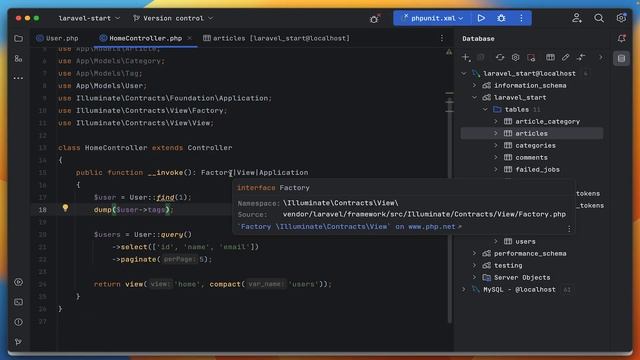Open the account profile icon

pos(577,18)
